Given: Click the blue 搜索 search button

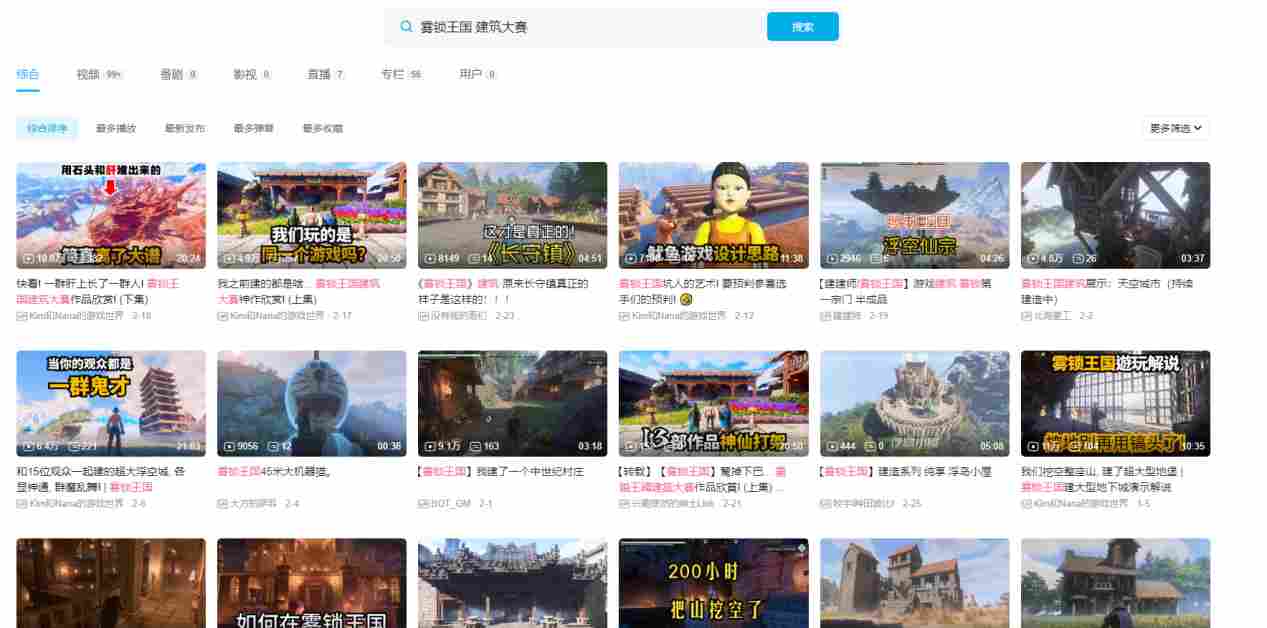Looking at the screenshot, I should [x=803, y=26].
